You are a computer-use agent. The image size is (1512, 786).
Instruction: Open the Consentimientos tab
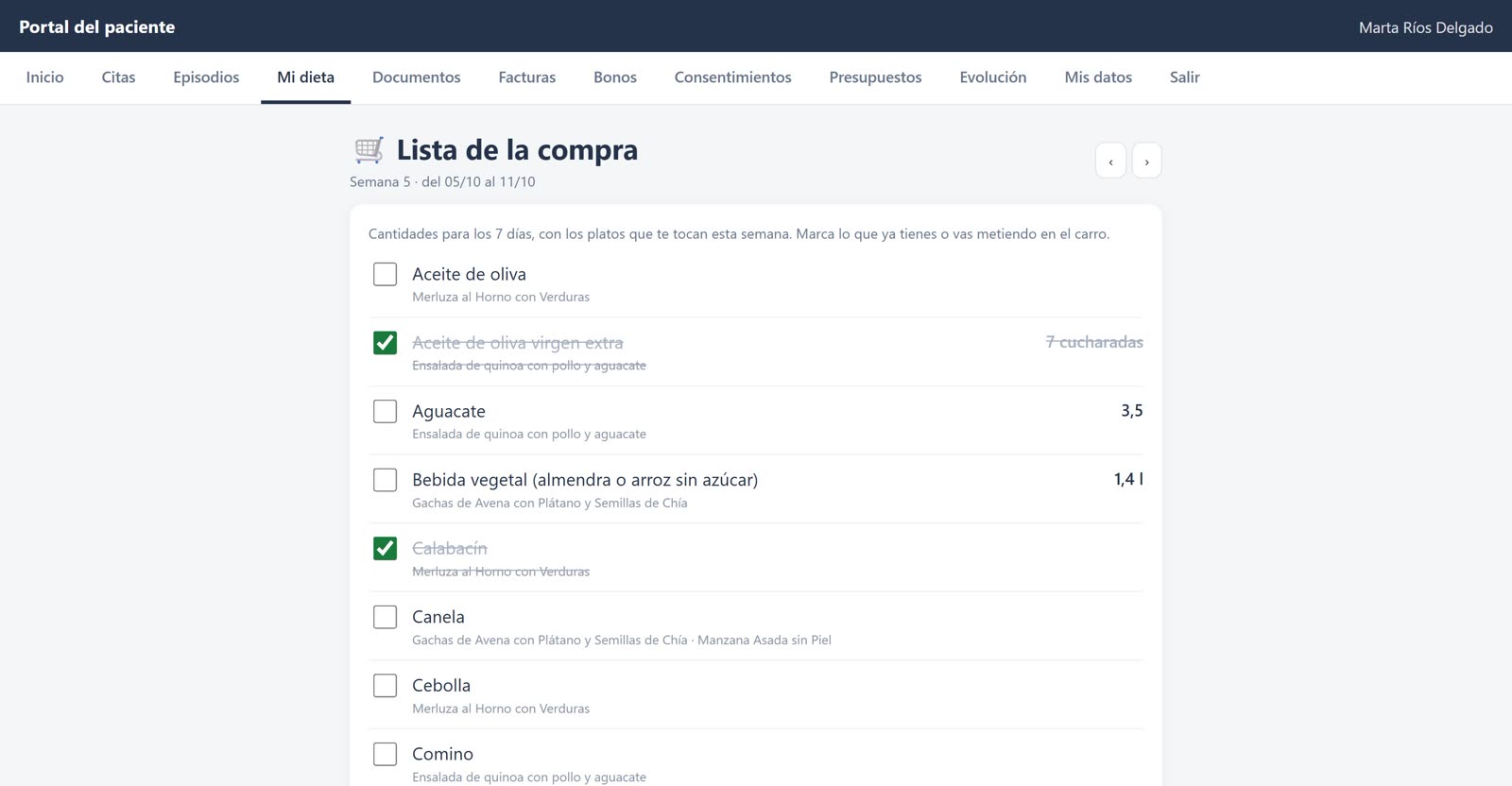(732, 77)
